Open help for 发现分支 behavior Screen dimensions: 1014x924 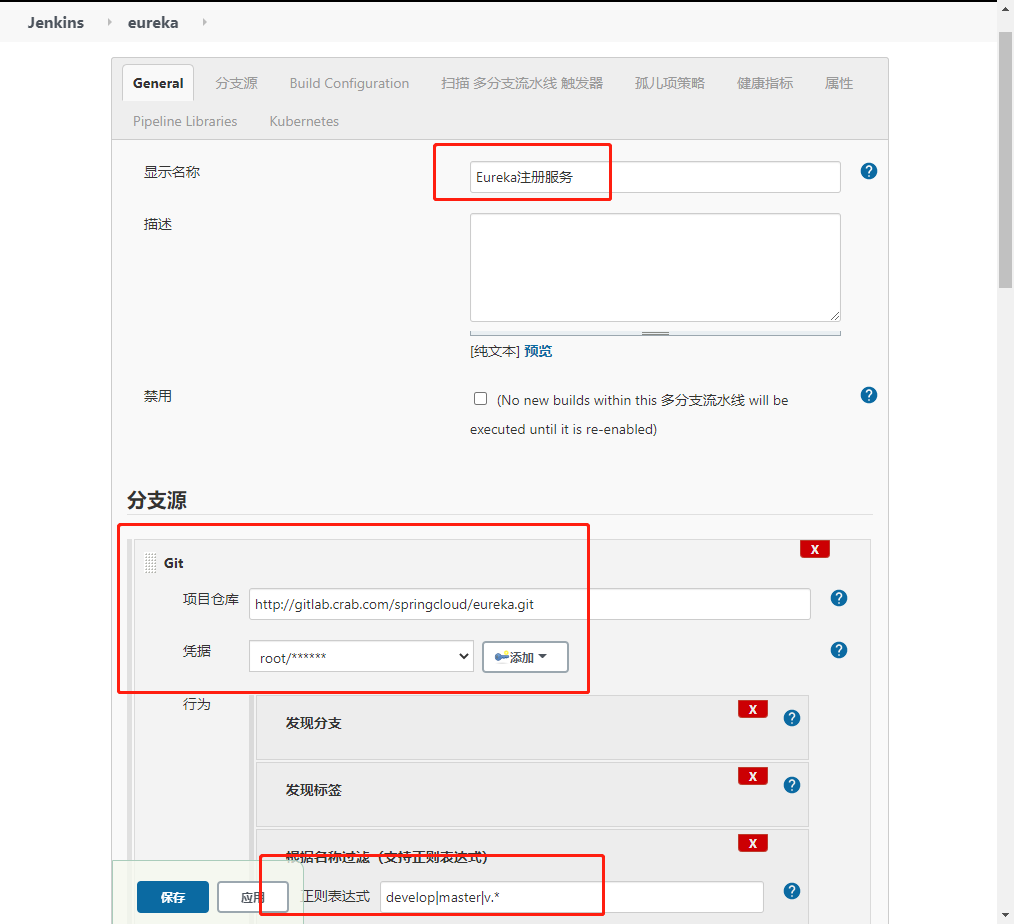(x=792, y=718)
